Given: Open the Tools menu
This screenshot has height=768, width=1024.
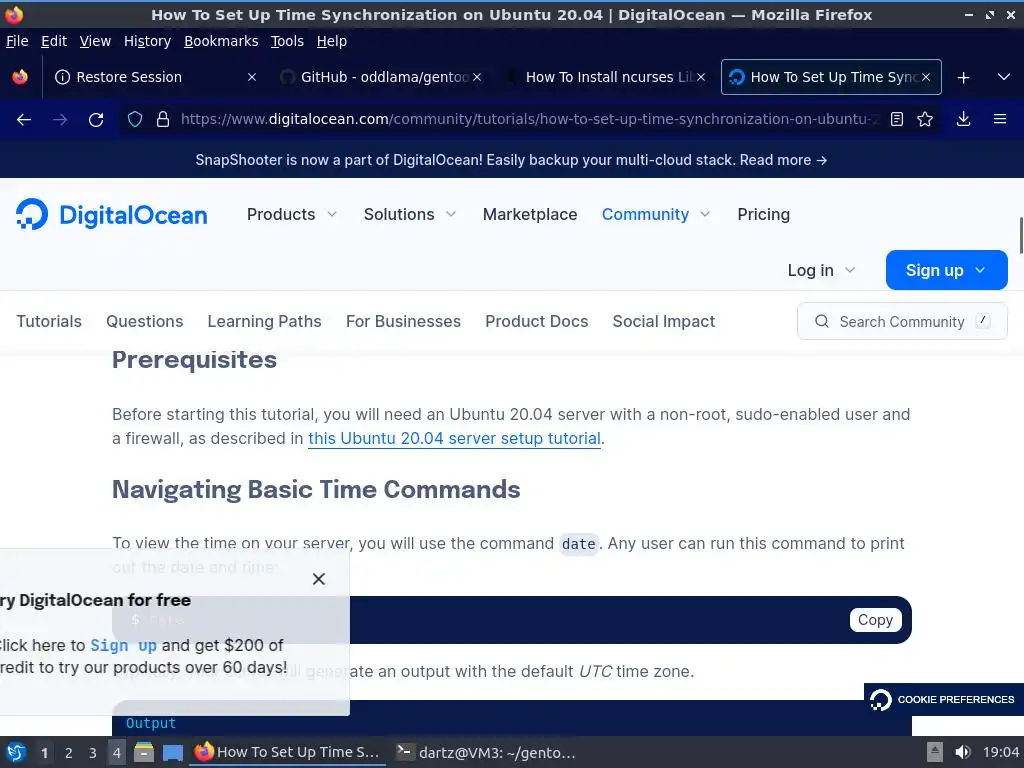Looking at the screenshot, I should [287, 41].
